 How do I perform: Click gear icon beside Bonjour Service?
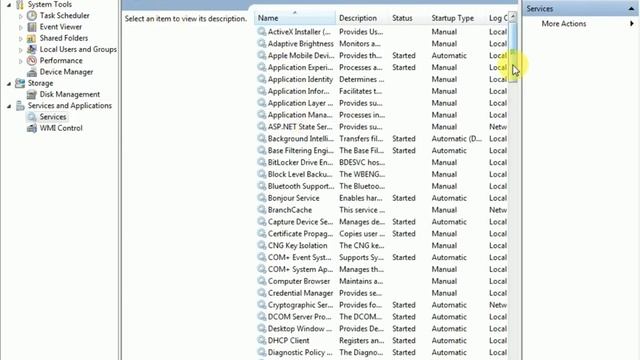262,198
